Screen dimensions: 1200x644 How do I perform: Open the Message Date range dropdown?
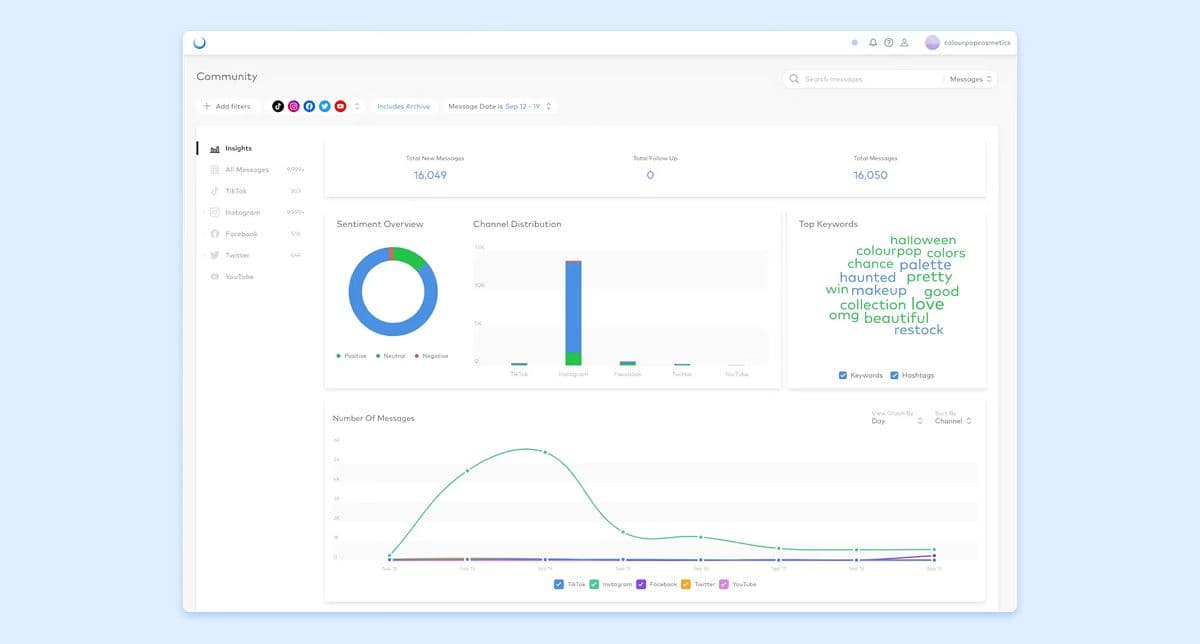pyautogui.click(x=499, y=106)
